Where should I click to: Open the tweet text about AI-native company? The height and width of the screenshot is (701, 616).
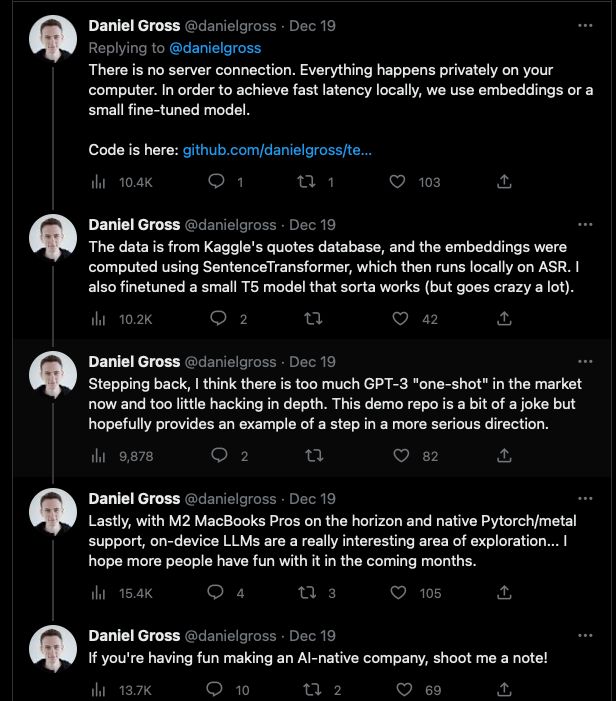318,657
